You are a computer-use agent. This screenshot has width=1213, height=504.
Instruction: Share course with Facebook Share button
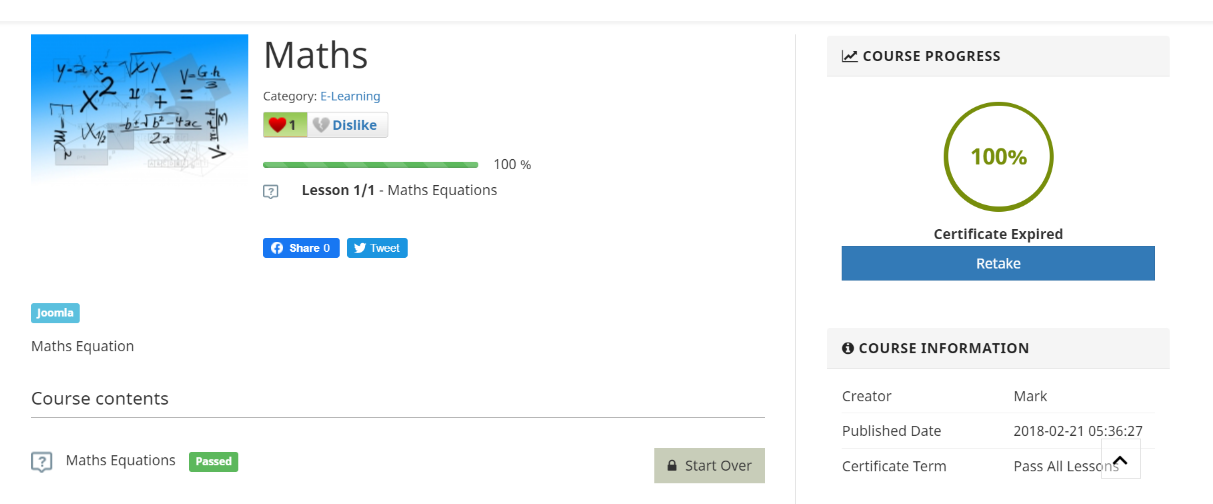pos(301,248)
